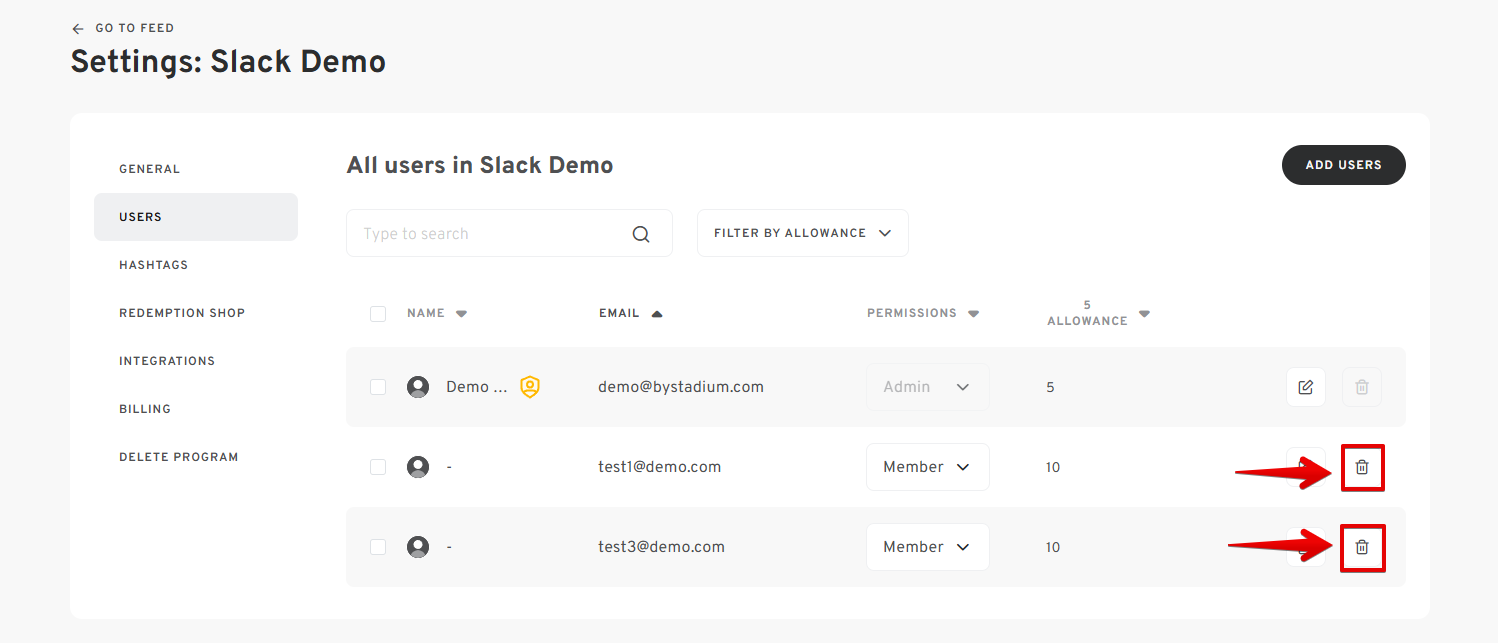Image resolution: width=1498 pixels, height=643 pixels.
Task: Delete the test3@demo.com user
Action: [1361, 547]
